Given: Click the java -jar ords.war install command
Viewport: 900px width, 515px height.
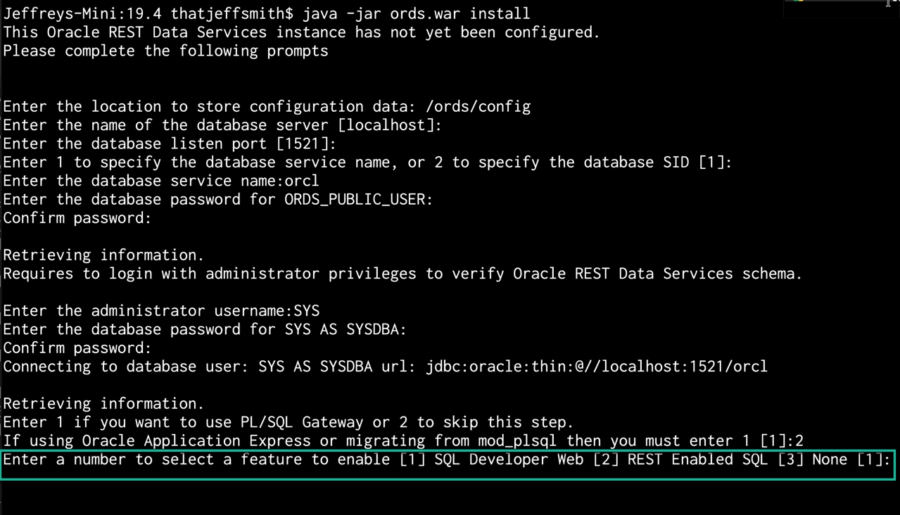Looking at the screenshot, I should coord(412,14).
